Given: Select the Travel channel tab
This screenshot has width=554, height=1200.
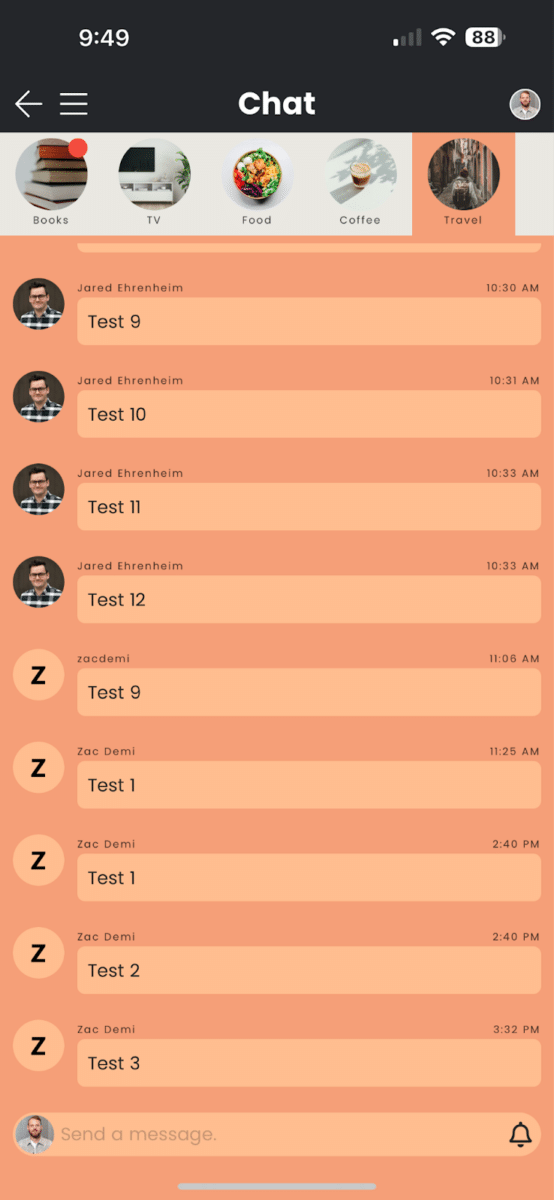Looking at the screenshot, I should click(x=463, y=184).
